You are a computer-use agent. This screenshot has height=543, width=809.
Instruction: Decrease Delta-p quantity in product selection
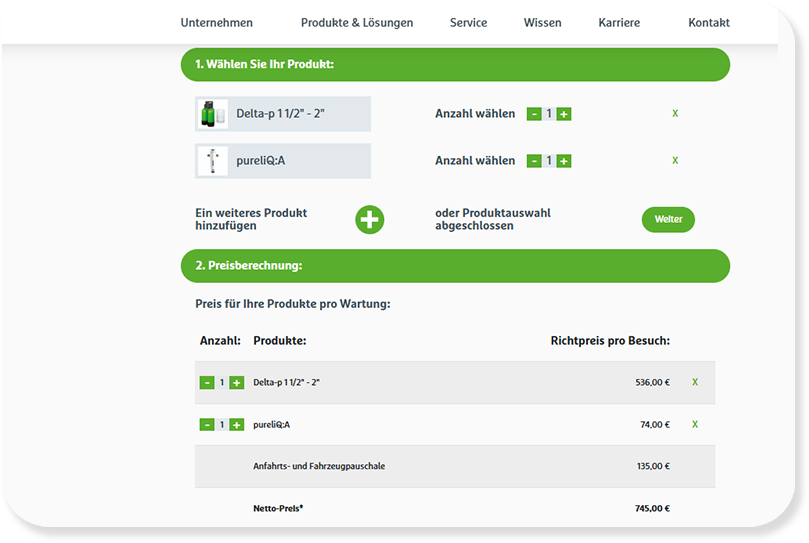(534, 114)
